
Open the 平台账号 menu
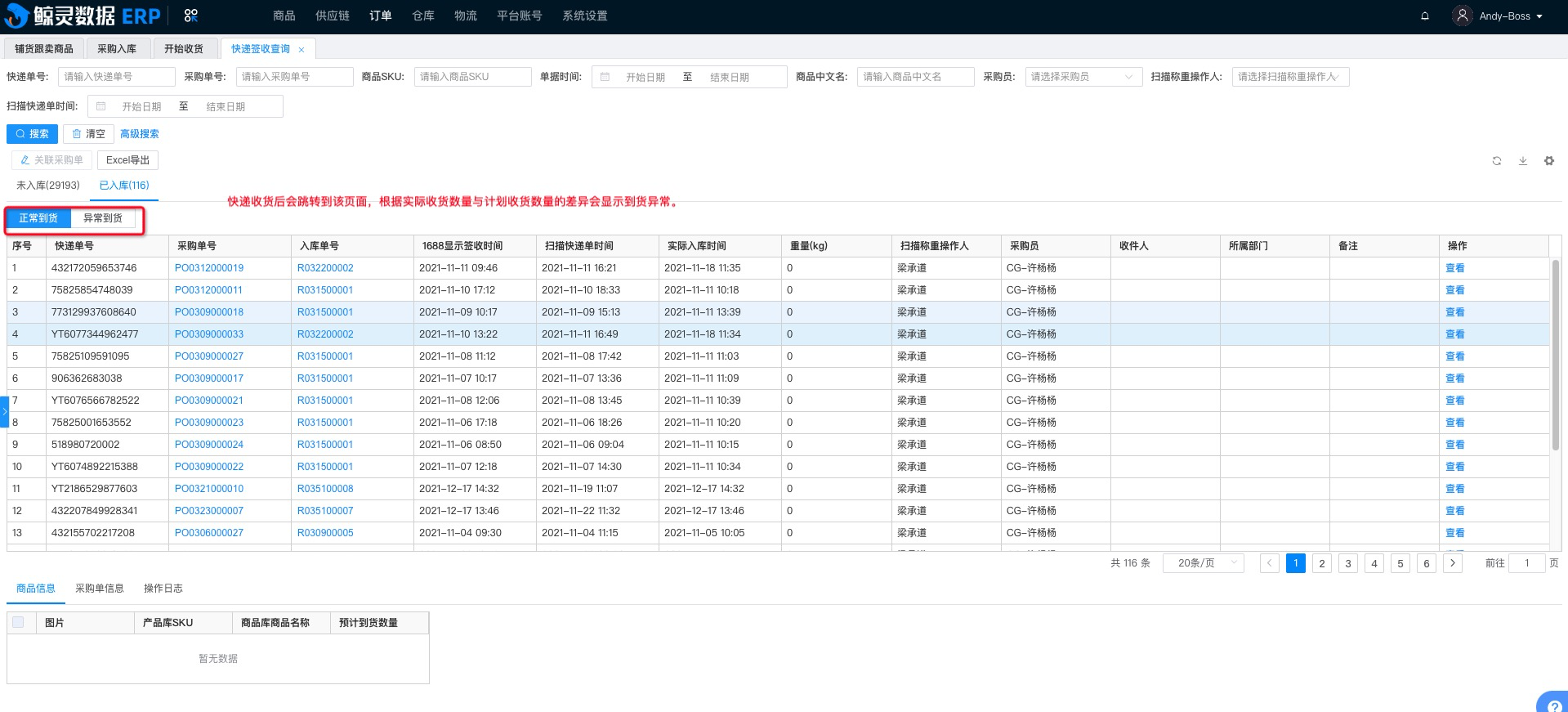520,16
